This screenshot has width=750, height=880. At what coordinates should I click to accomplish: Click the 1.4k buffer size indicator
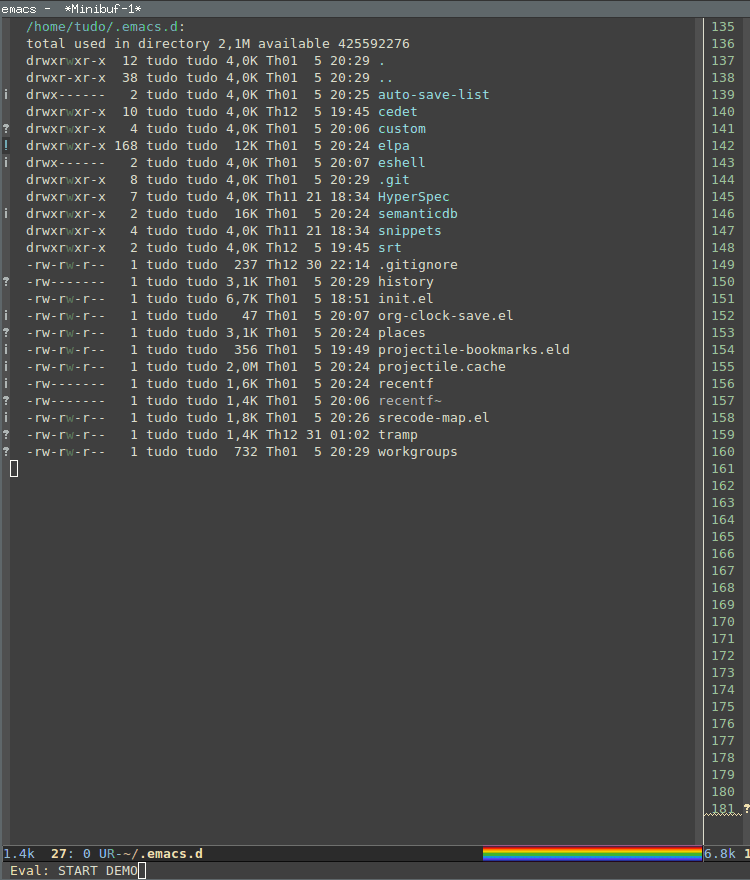coord(19,854)
